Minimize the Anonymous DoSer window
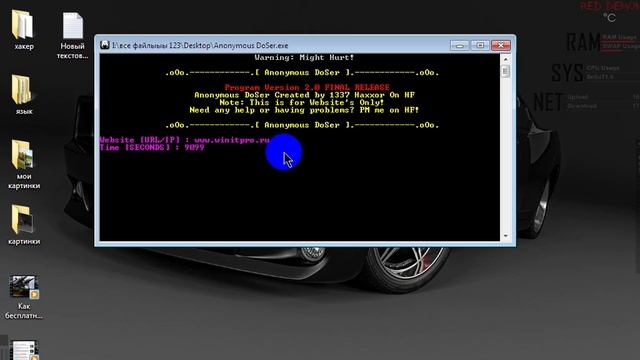 point(460,45)
